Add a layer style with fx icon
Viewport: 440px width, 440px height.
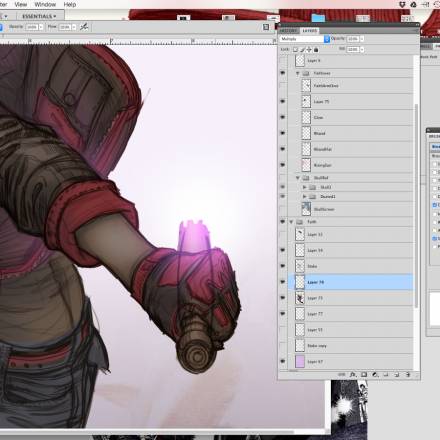click(353, 375)
